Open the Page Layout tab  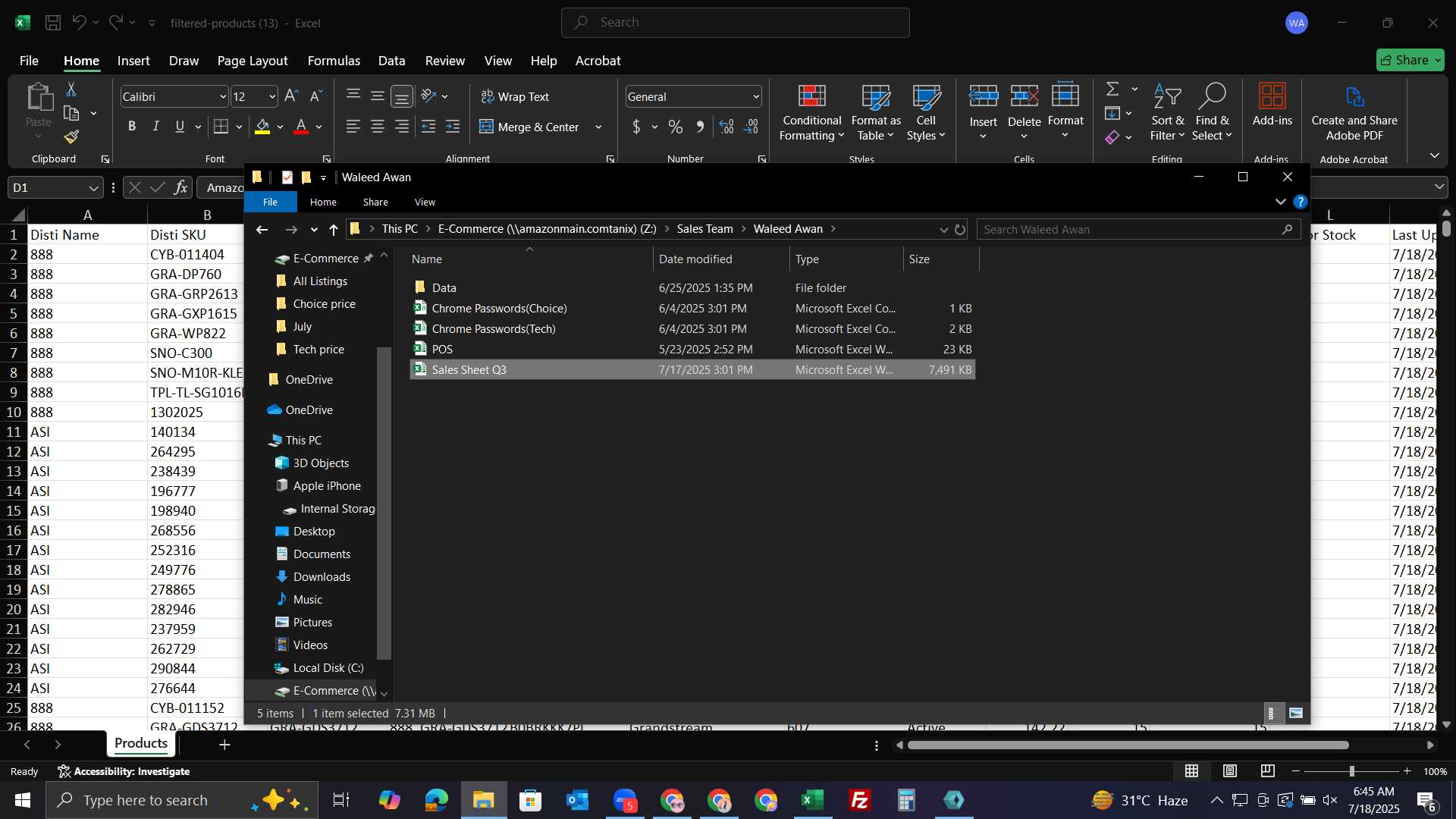point(253,61)
